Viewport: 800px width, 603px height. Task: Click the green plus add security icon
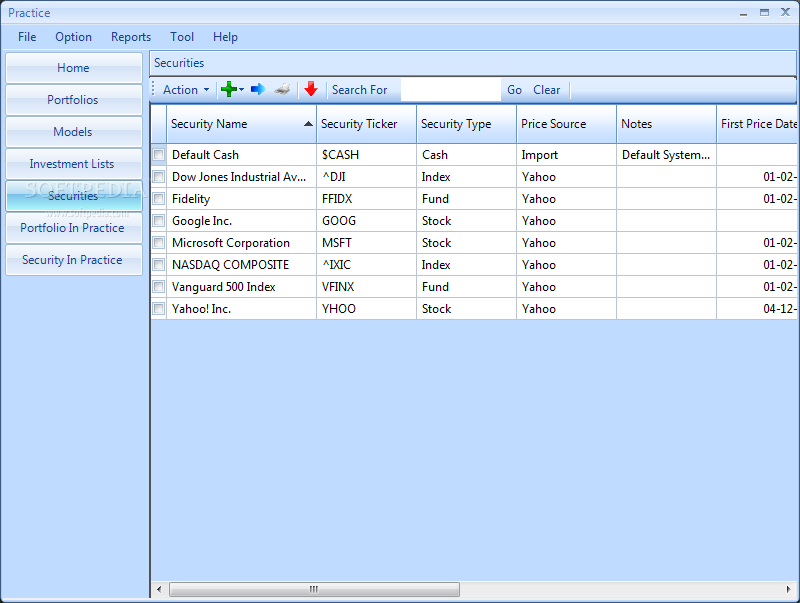[x=228, y=89]
